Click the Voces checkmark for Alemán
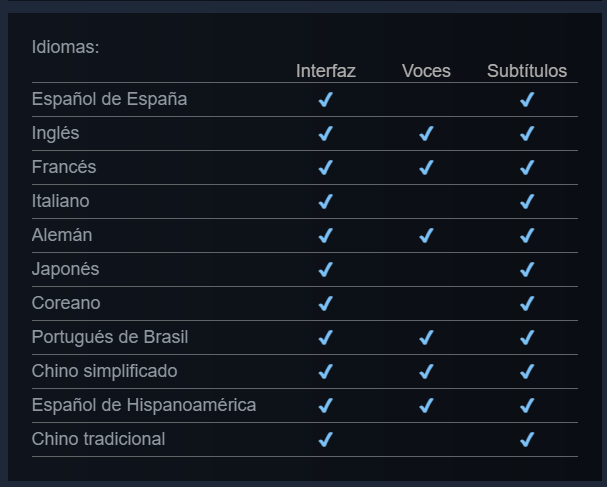The width and height of the screenshot is (607, 487). point(426,236)
